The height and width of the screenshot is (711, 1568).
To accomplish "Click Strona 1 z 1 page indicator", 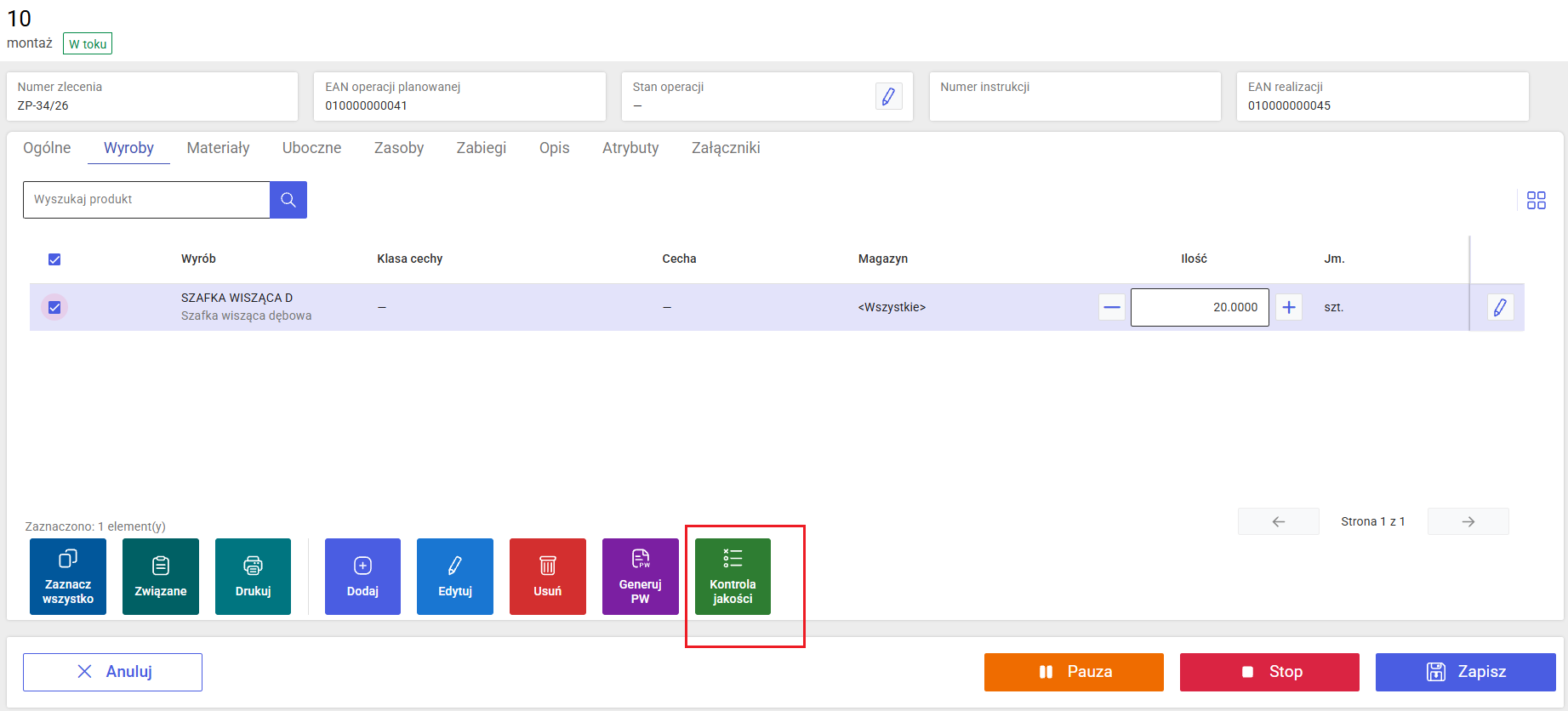I will pos(1372,521).
